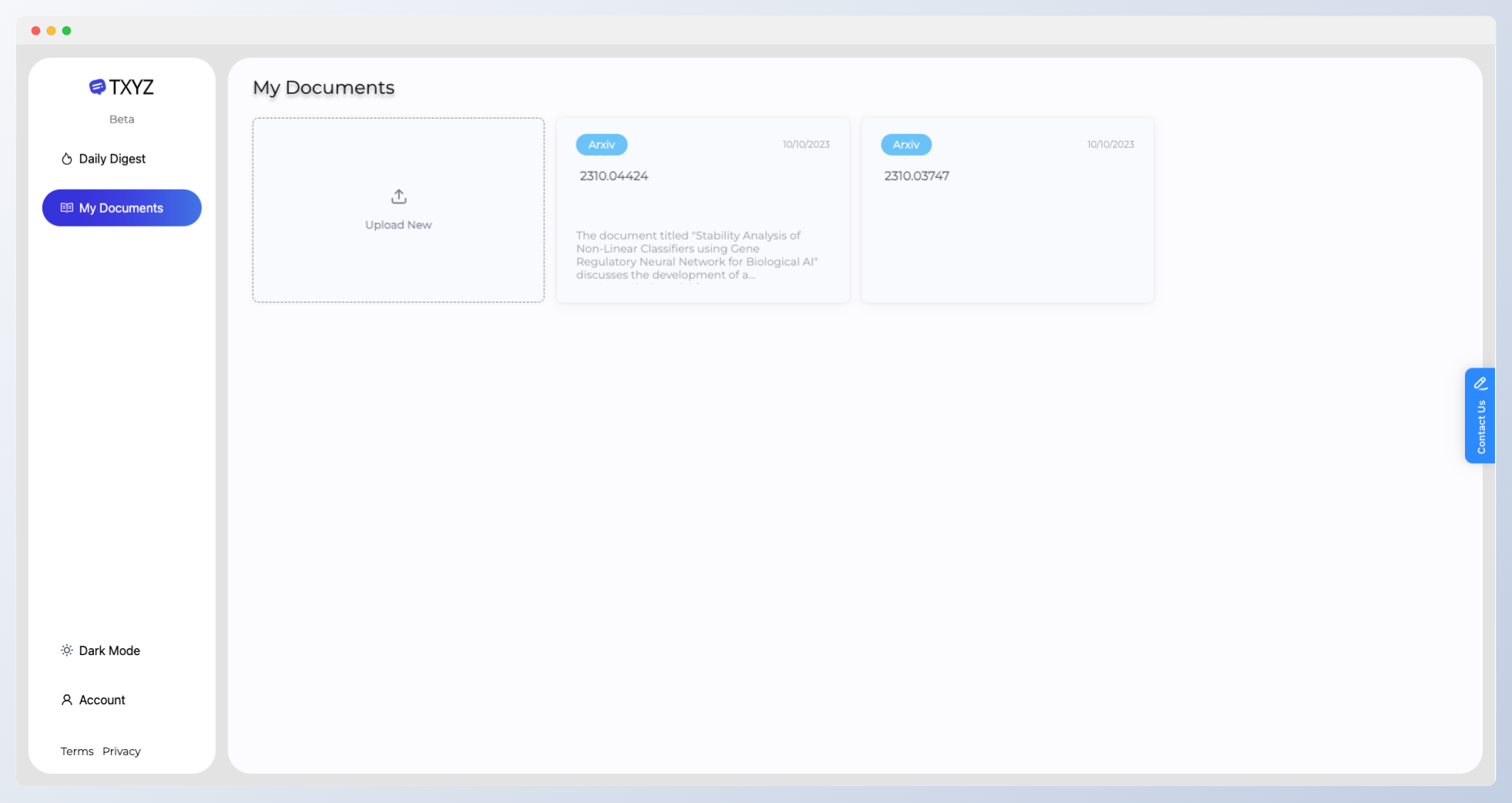Image resolution: width=1512 pixels, height=803 pixels.
Task: Click the Stability Analysis document summary
Action: pos(697,256)
